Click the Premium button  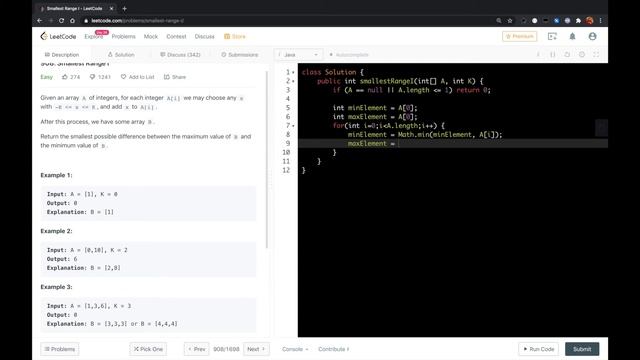pos(520,36)
